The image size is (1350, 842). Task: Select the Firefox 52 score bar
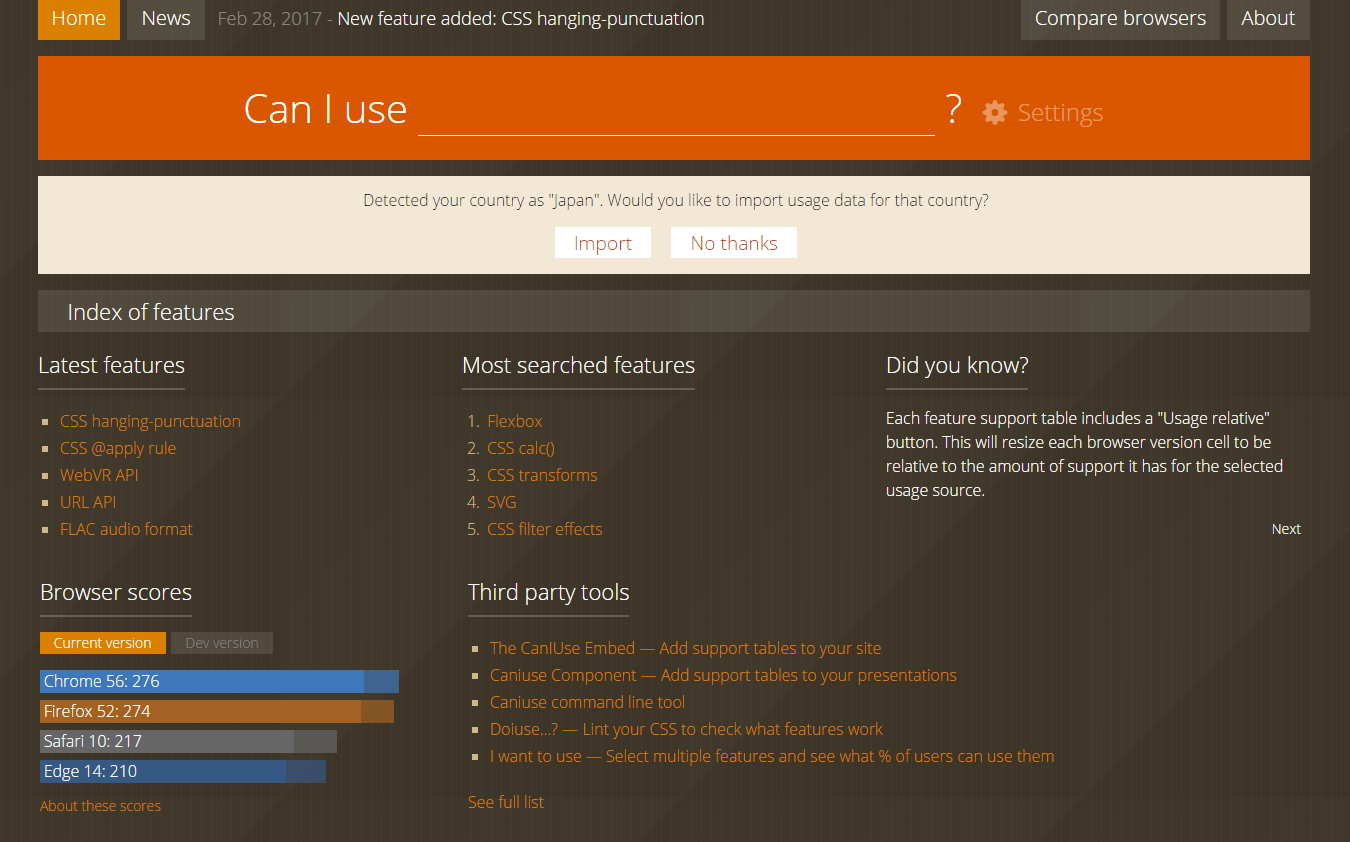click(x=217, y=711)
